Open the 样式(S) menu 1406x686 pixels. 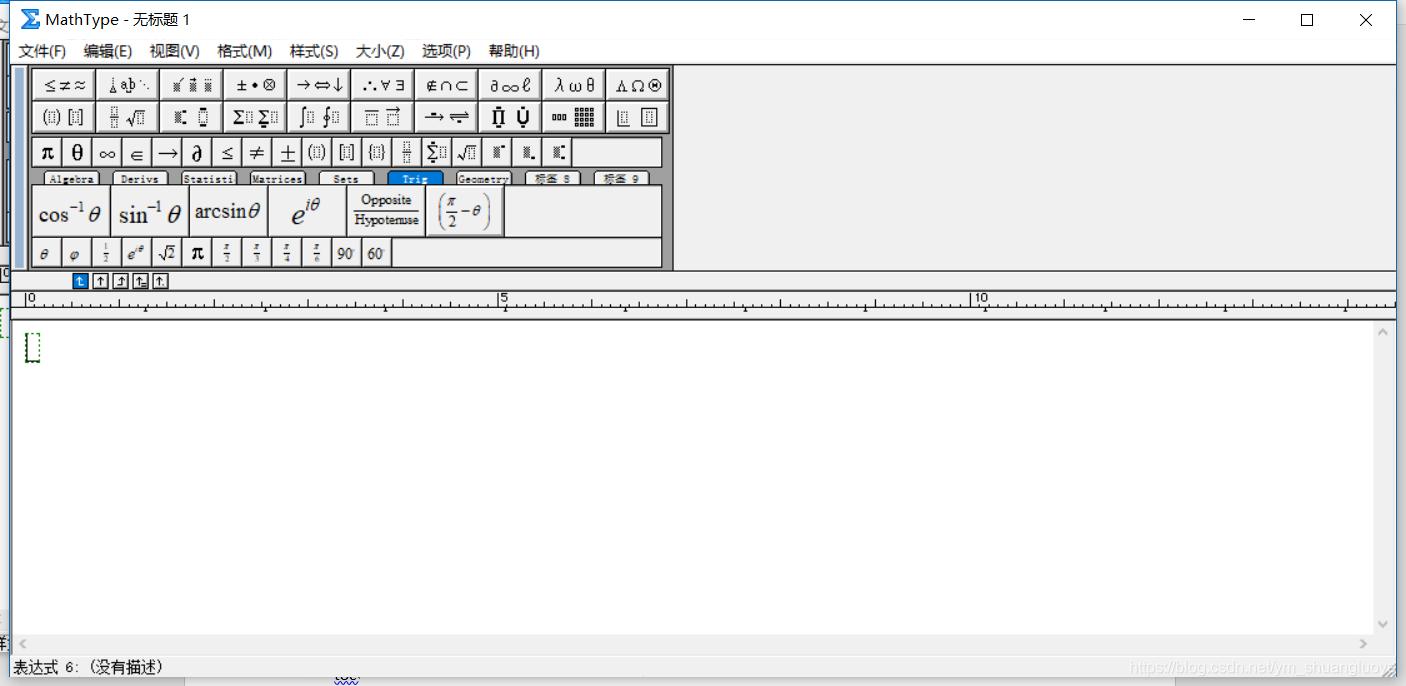[x=313, y=51]
